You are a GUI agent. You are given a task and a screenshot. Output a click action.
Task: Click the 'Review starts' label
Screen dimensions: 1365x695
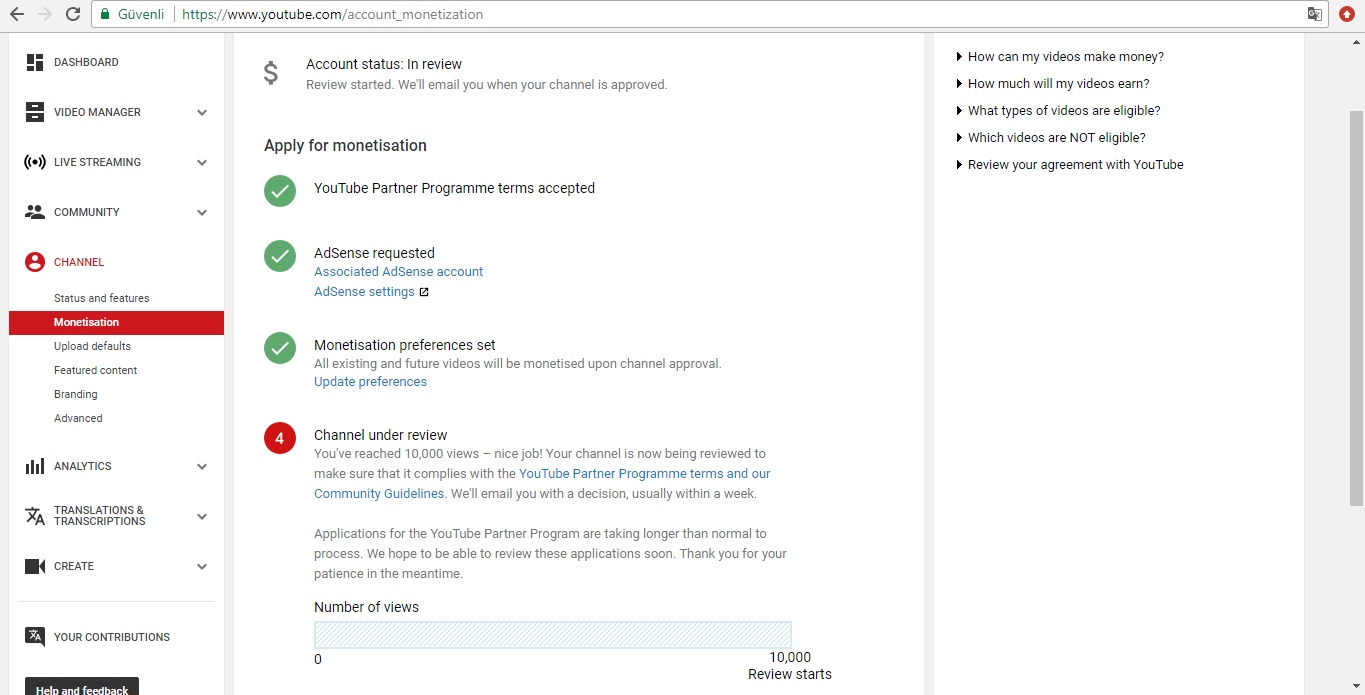click(790, 675)
